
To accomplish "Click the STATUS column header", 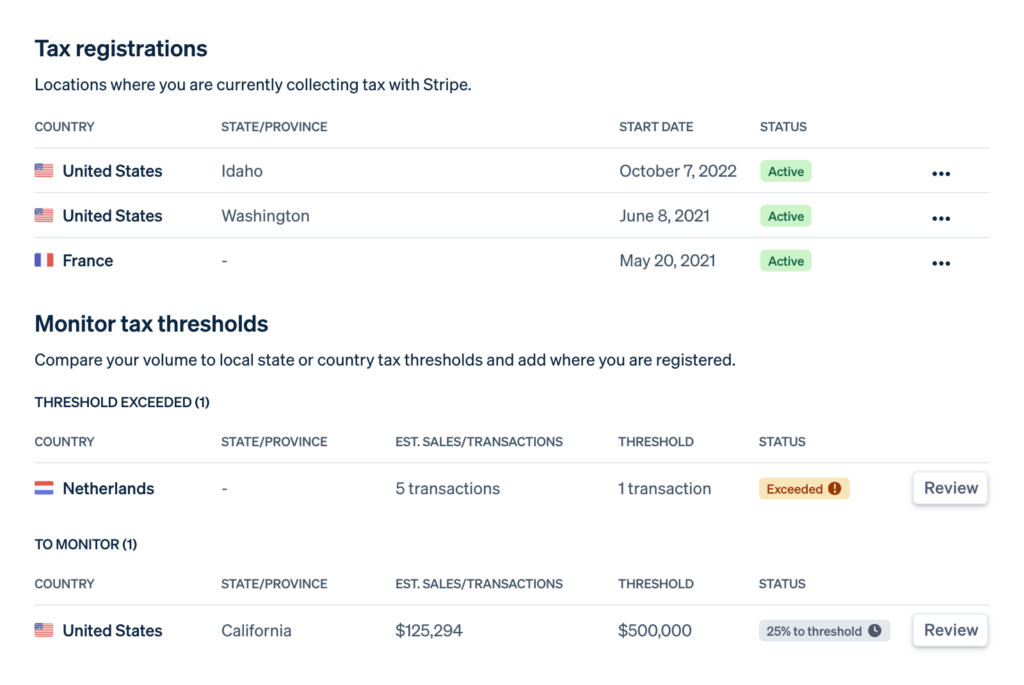I will [x=782, y=126].
